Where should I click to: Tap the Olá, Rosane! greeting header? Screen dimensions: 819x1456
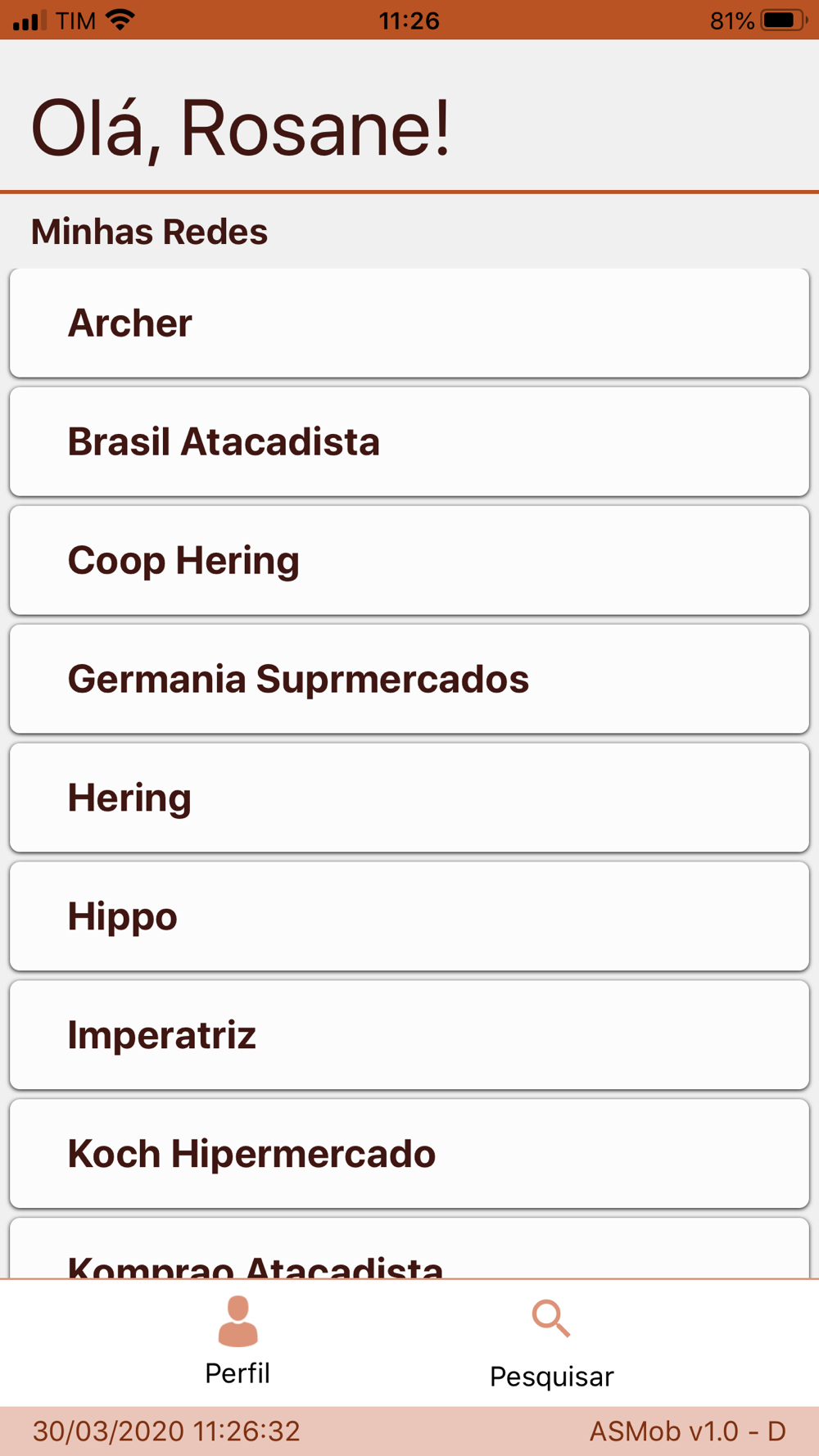(241, 128)
